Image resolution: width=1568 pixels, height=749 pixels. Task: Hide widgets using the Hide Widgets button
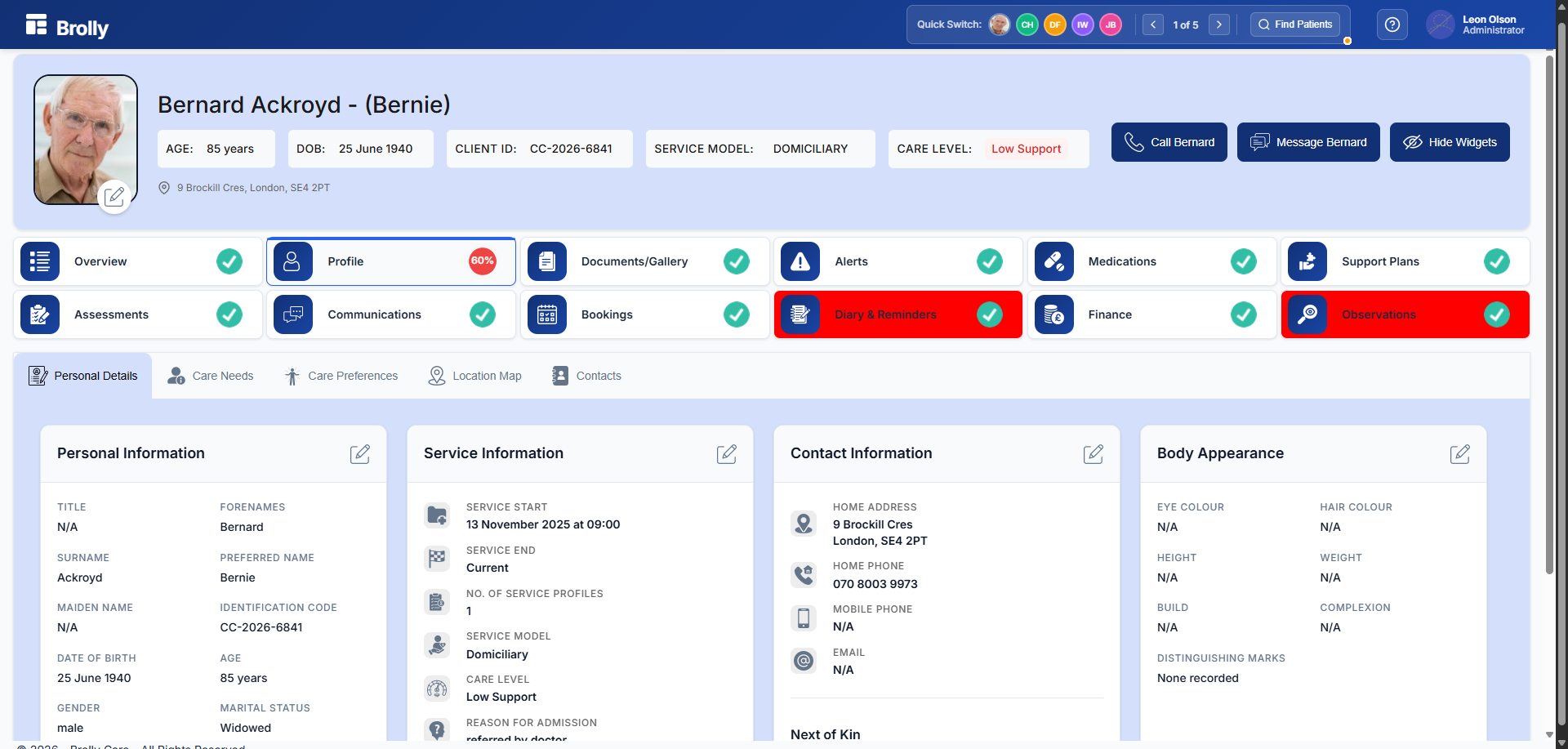(x=1449, y=142)
